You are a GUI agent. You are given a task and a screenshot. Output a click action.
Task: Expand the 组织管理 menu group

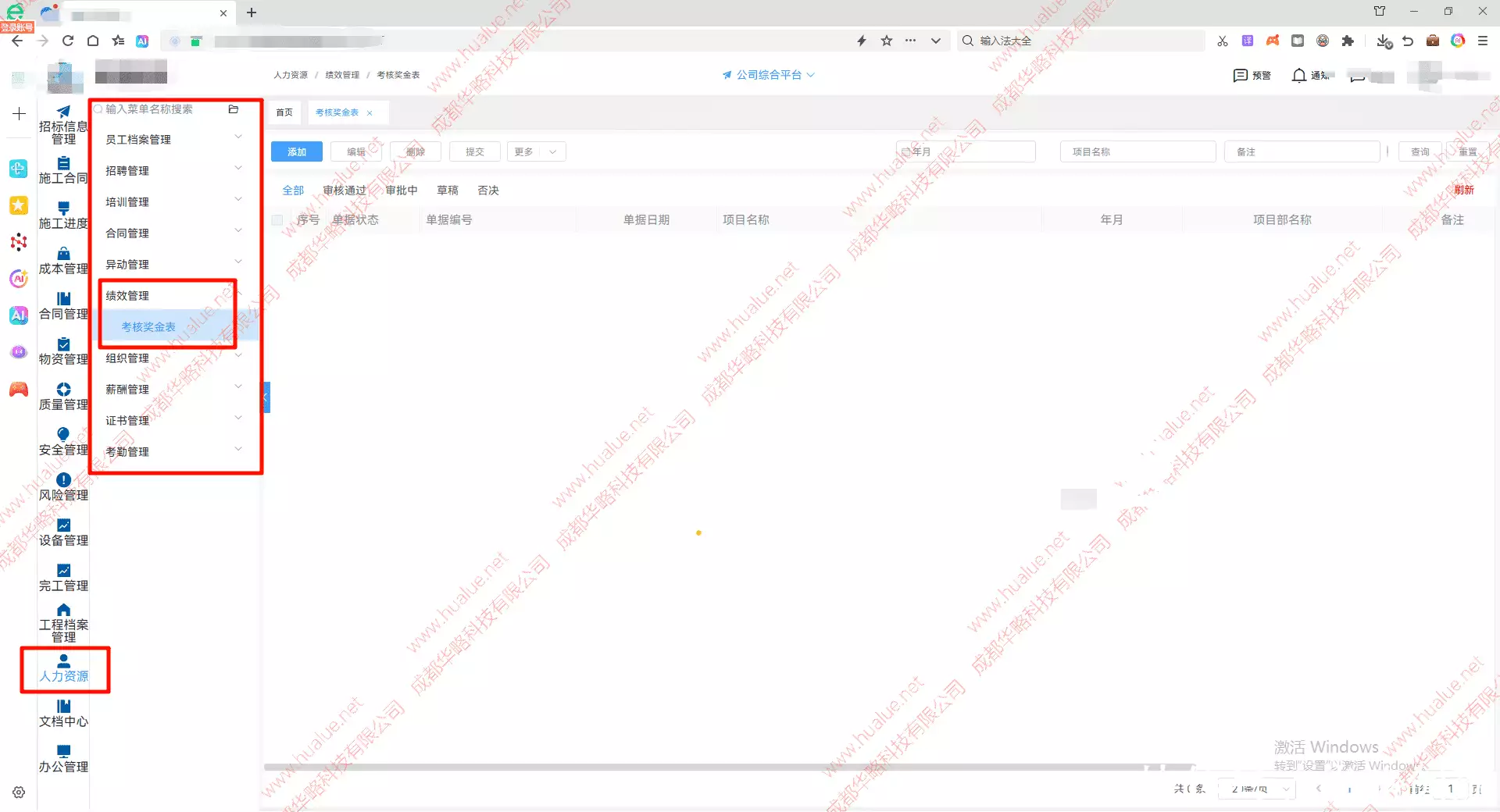click(x=175, y=358)
